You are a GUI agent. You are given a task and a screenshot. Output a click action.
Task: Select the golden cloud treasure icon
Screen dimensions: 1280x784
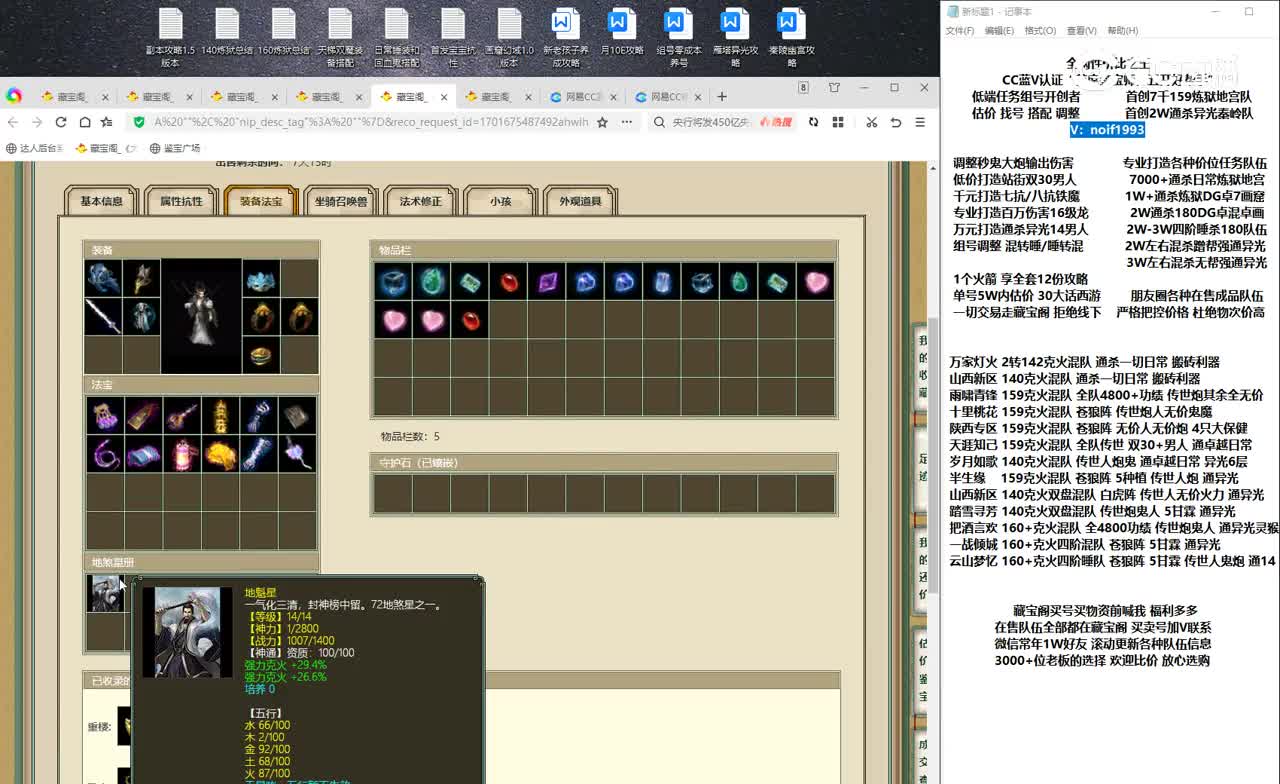(220, 453)
